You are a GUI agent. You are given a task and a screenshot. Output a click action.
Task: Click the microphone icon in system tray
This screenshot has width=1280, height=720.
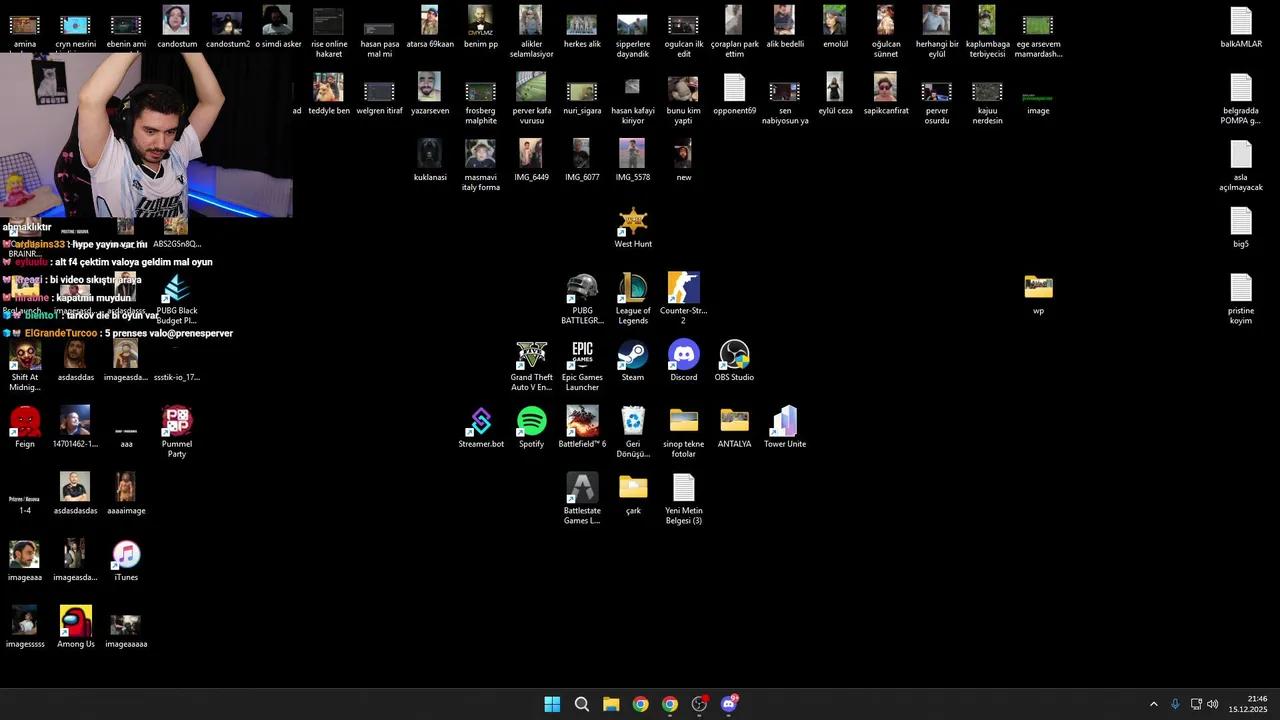pos(1175,704)
